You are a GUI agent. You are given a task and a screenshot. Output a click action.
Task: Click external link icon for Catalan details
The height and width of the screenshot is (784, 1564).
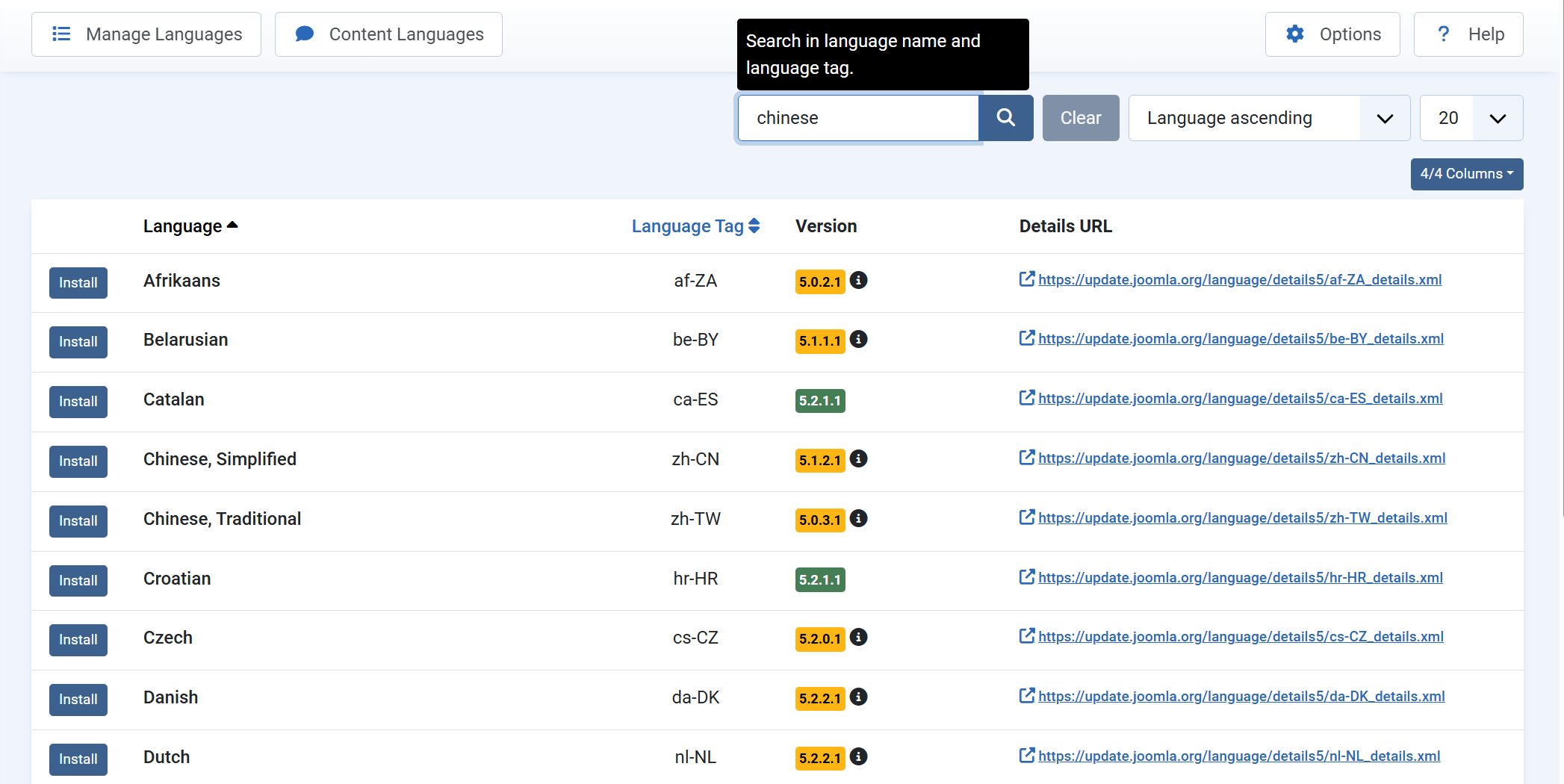(x=1027, y=398)
